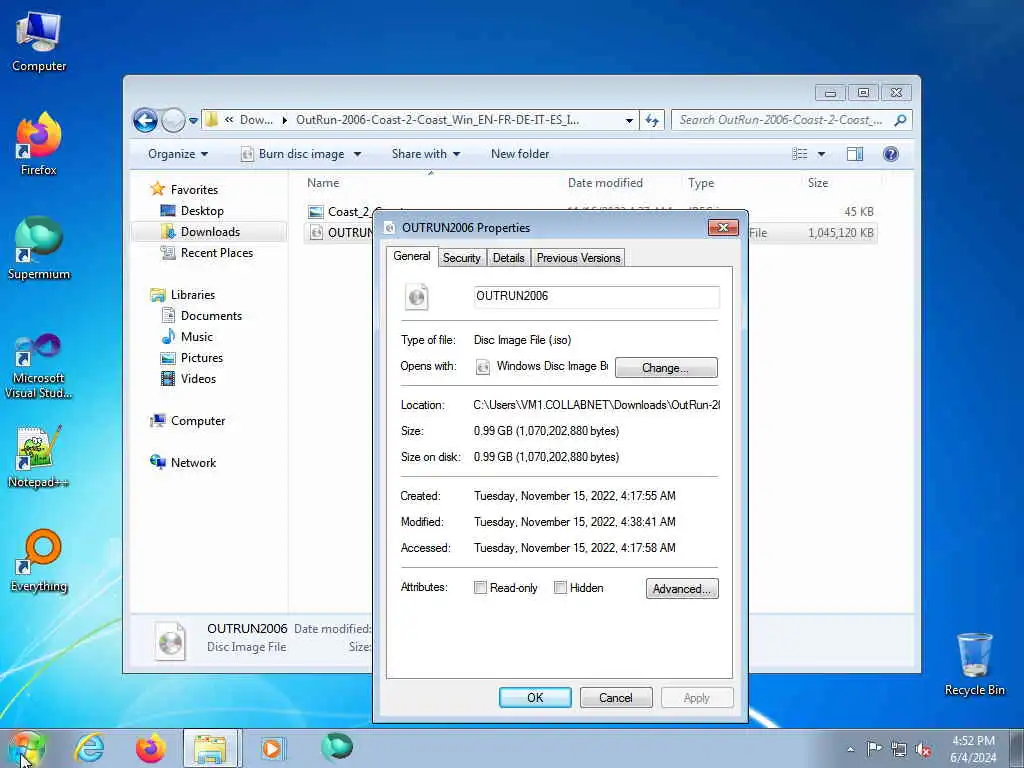Open the Recycle Bin
This screenshot has width=1024, height=768.
coord(974,664)
